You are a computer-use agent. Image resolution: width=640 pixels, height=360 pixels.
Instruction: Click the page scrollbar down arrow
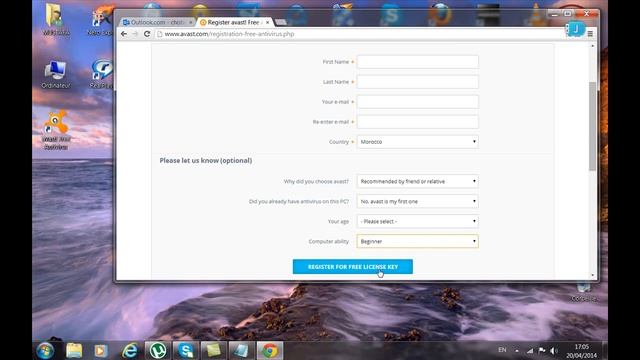point(593,276)
